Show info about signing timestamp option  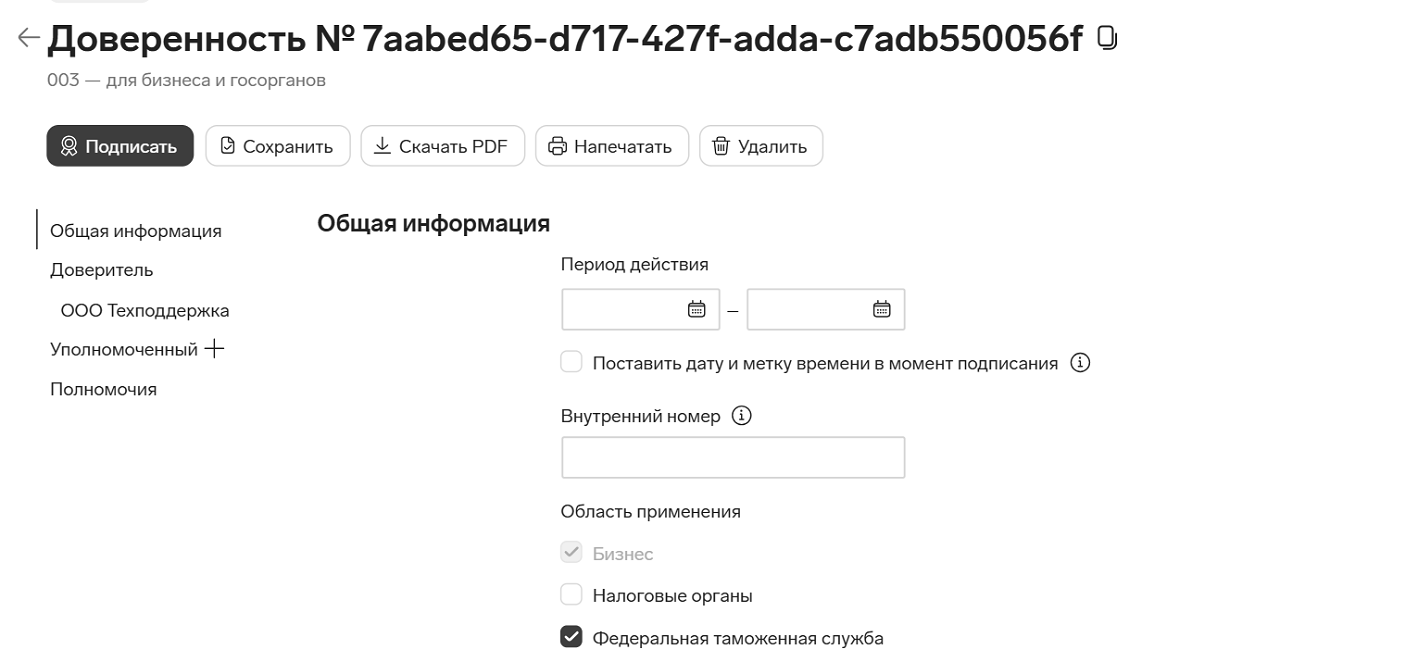[1080, 363]
